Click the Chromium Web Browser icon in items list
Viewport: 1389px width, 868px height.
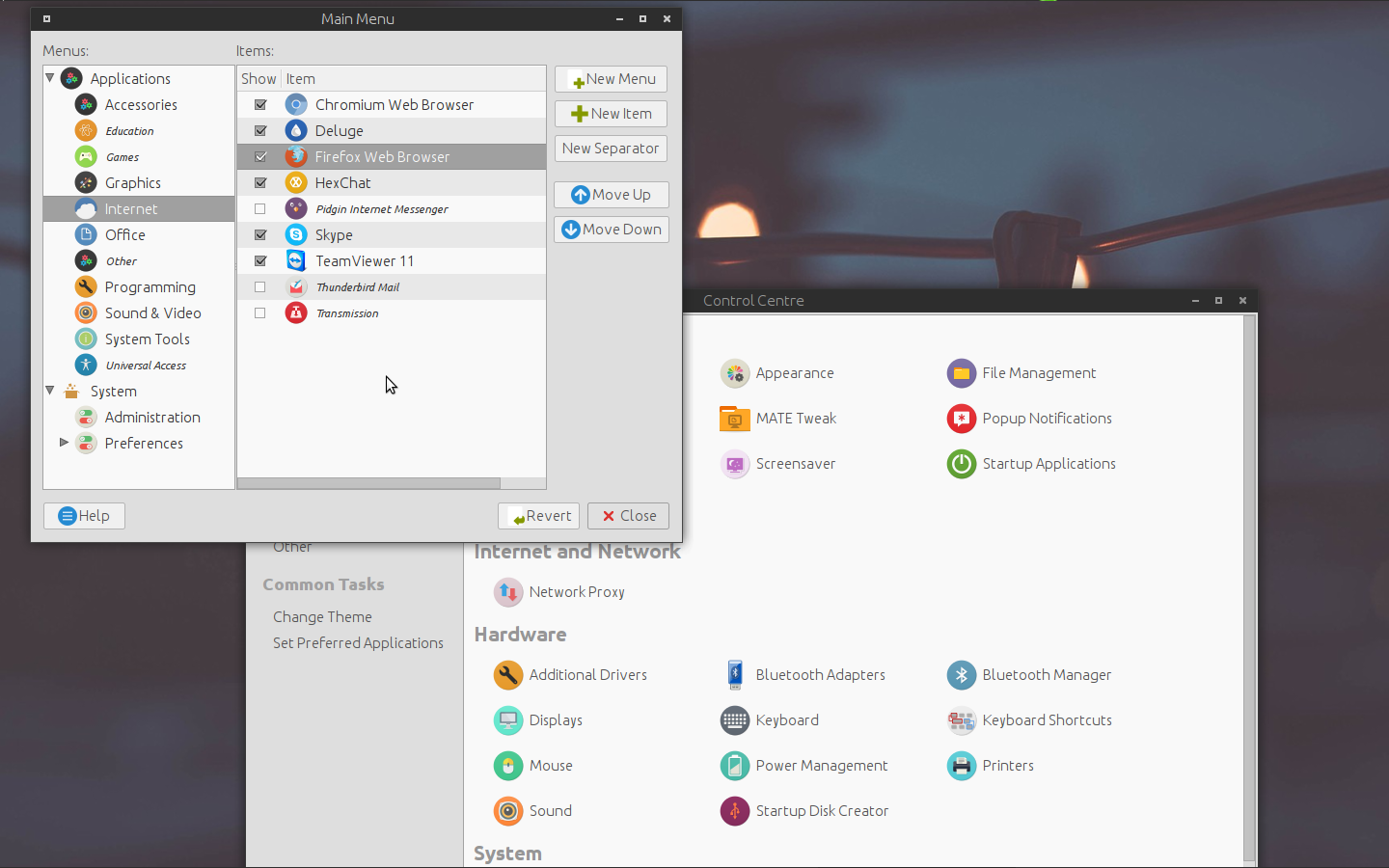[x=296, y=104]
